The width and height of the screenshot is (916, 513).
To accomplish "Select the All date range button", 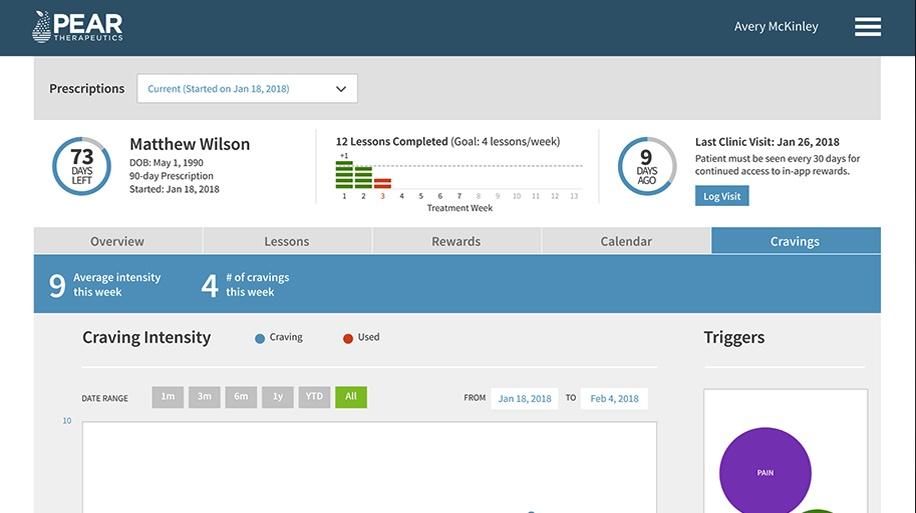I will 351,397.
